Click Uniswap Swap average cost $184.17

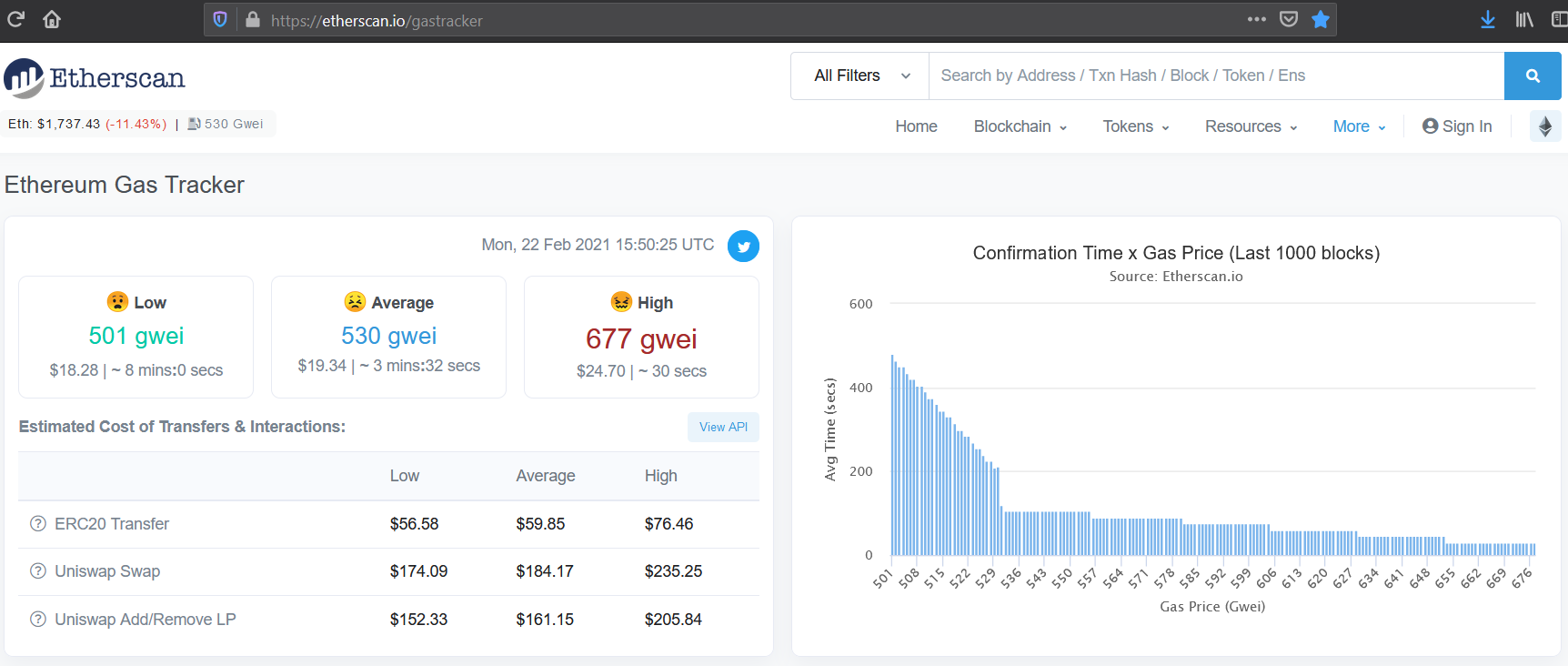click(x=545, y=571)
